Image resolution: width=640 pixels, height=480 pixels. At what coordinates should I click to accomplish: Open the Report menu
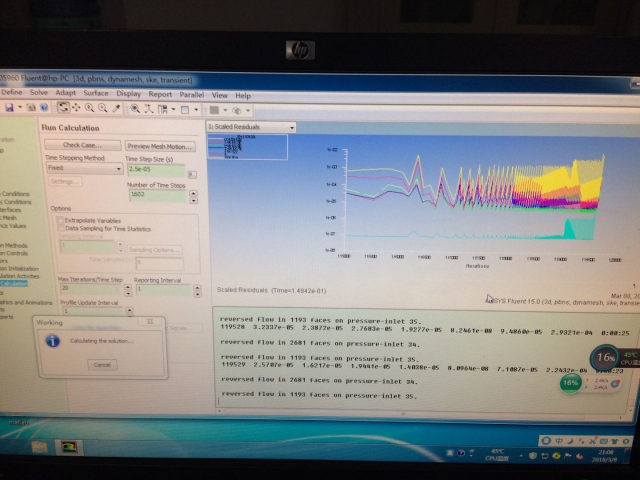[161, 95]
